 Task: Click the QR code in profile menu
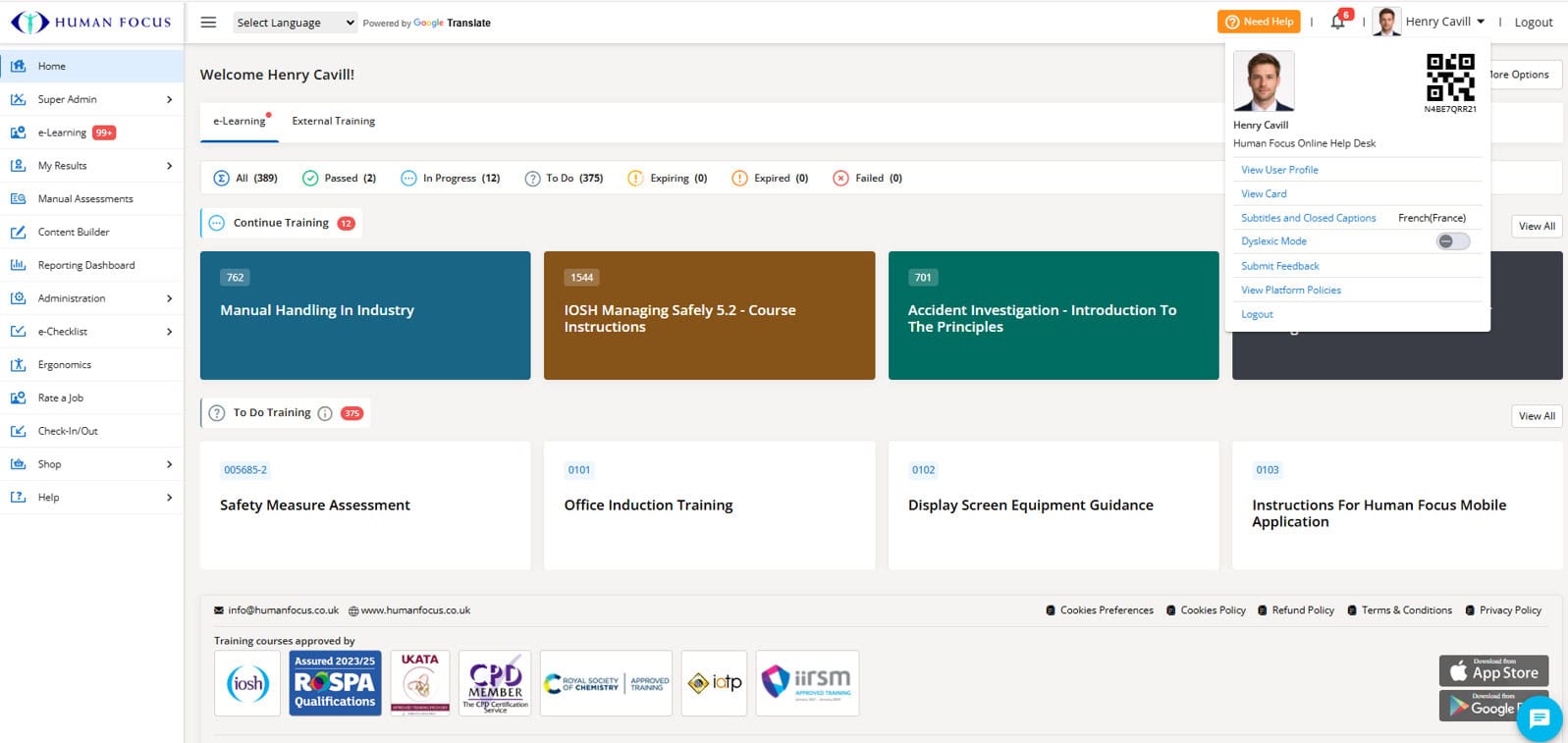tap(1450, 78)
